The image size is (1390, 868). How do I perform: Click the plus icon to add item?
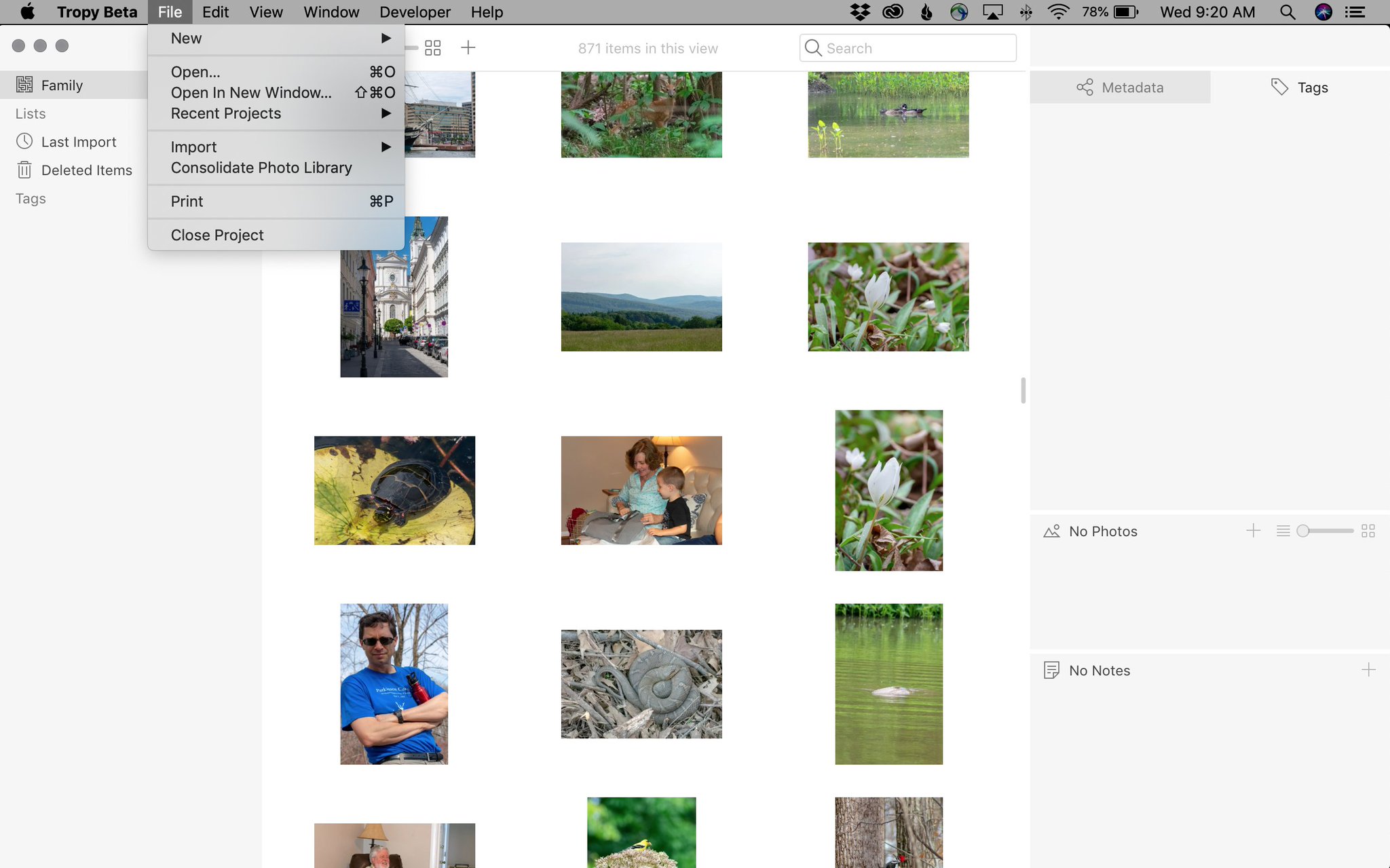(468, 48)
